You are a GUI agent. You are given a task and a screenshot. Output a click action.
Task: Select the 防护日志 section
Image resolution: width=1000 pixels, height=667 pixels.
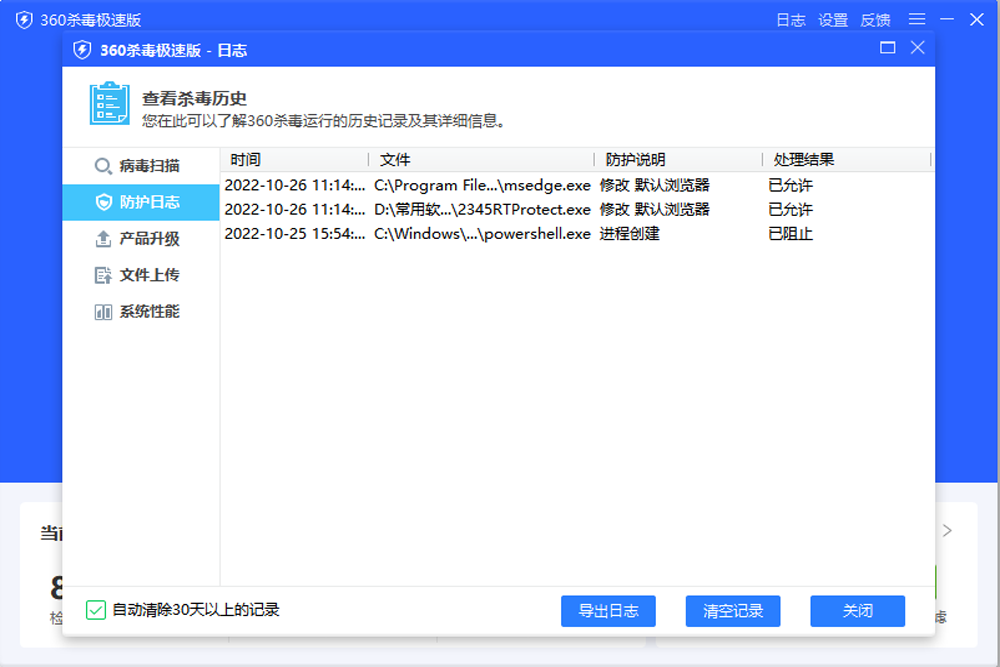click(x=141, y=202)
